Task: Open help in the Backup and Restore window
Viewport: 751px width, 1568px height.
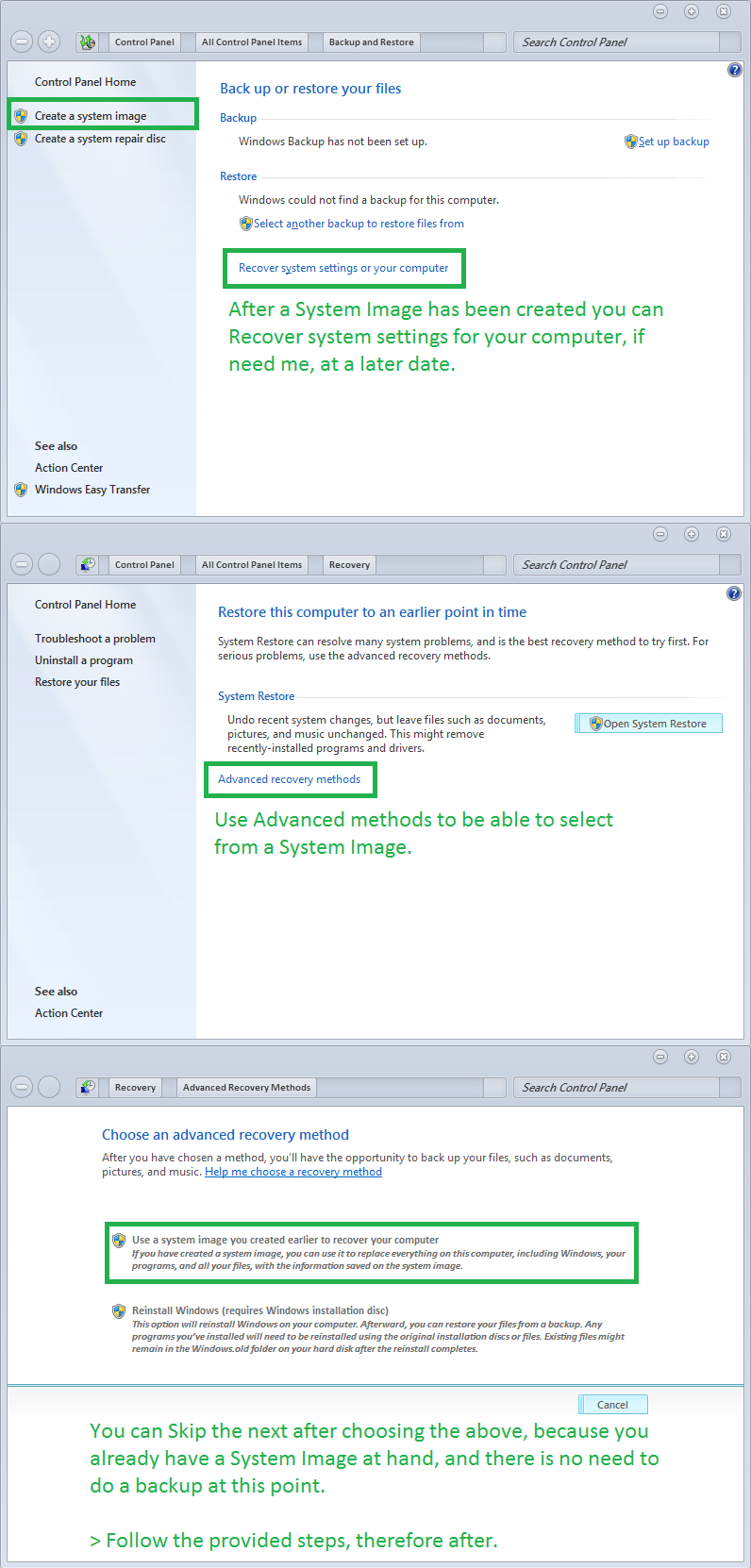Action: pos(735,70)
